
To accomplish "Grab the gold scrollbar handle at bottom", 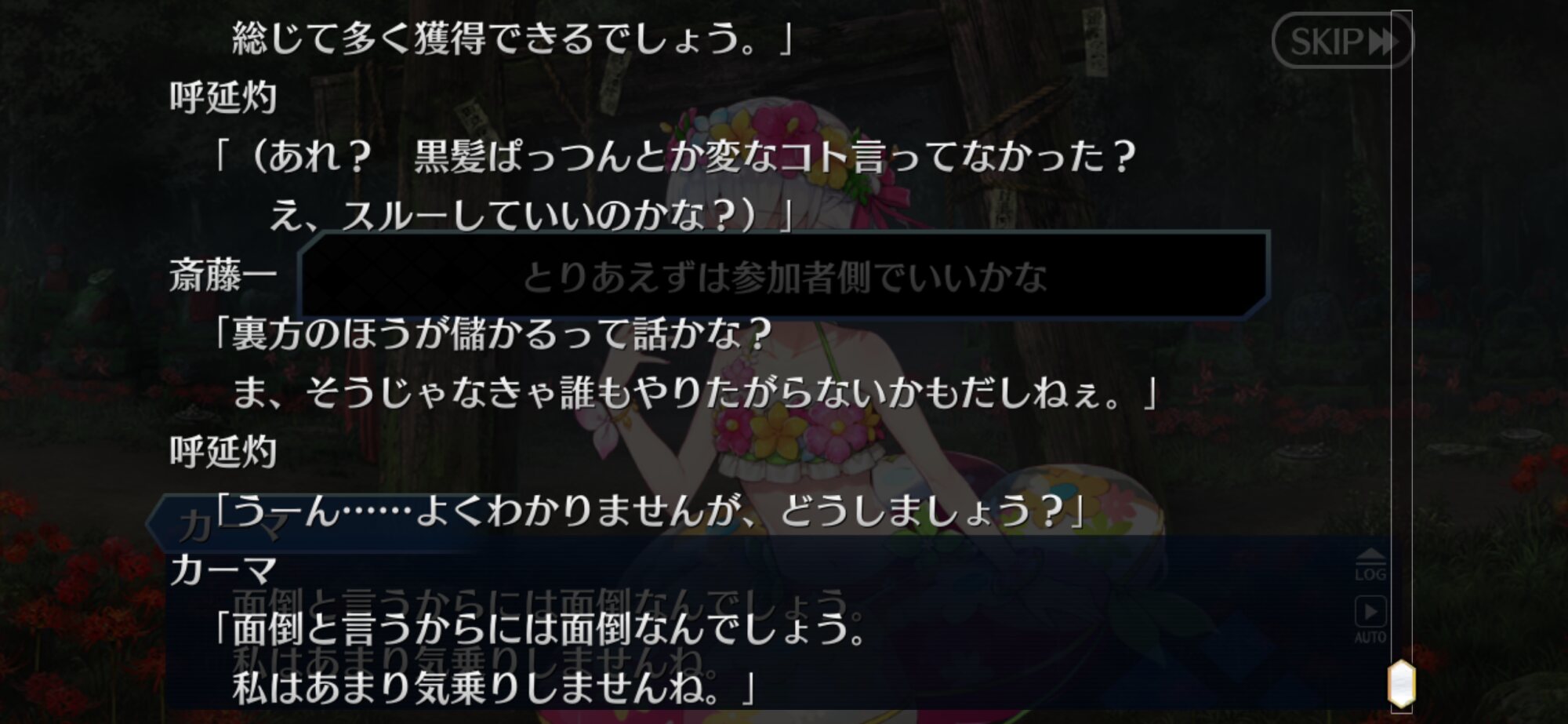I will [x=1402, y=683].
